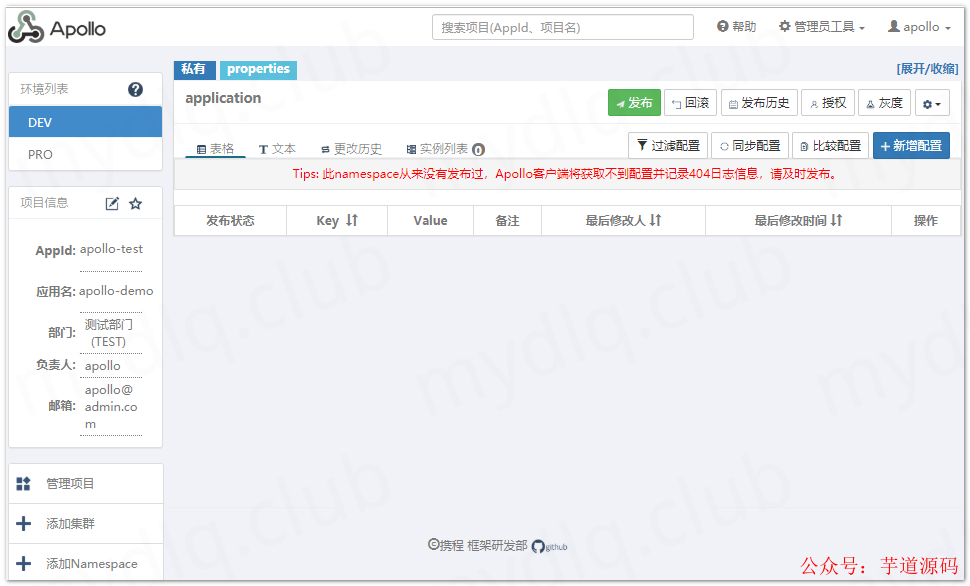
Task: Sort the Key column using its arrows
Action: click(x=353, y=221)
